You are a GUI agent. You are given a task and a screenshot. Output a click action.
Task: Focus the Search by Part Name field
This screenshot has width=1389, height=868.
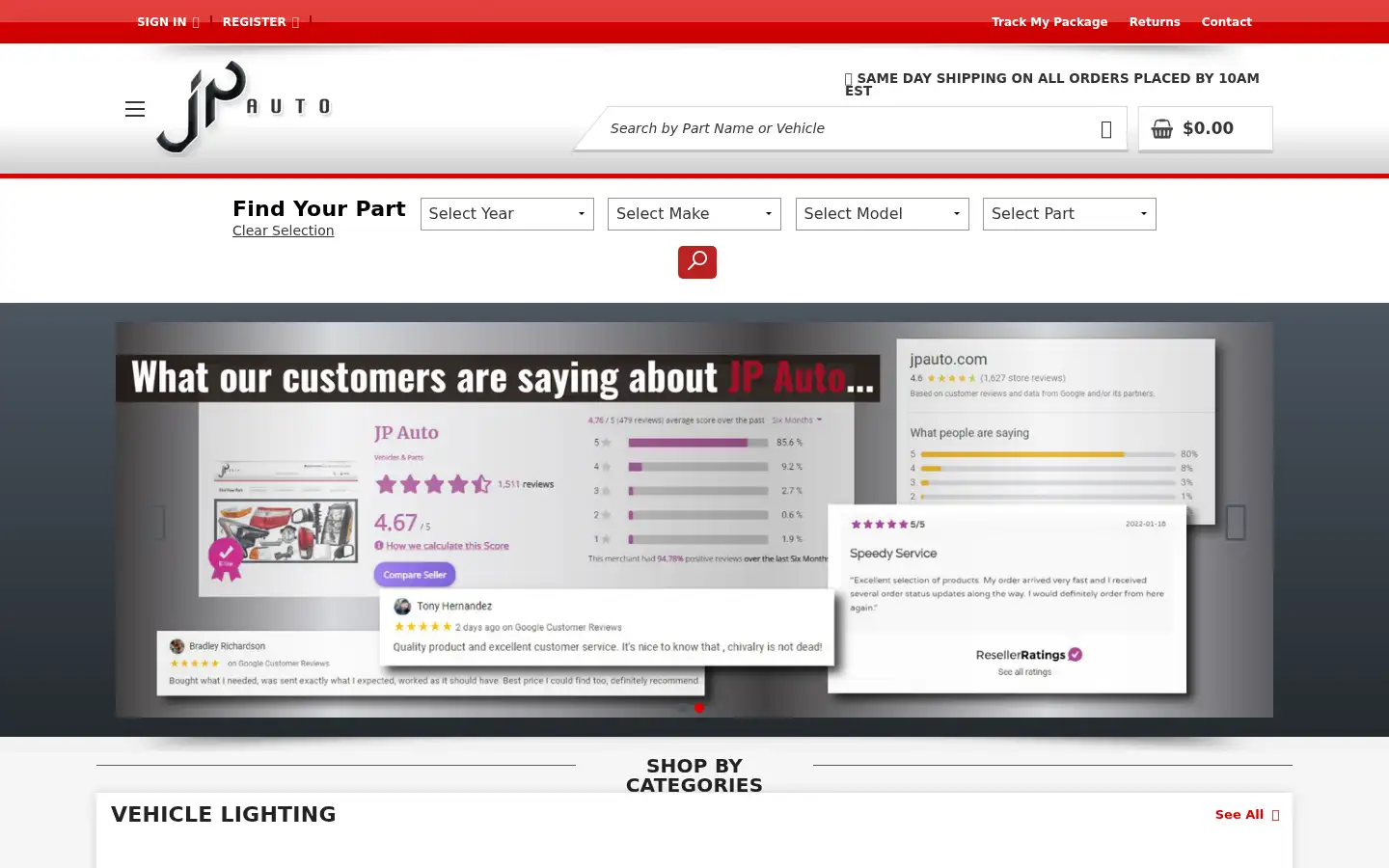(x=849, y=128)
